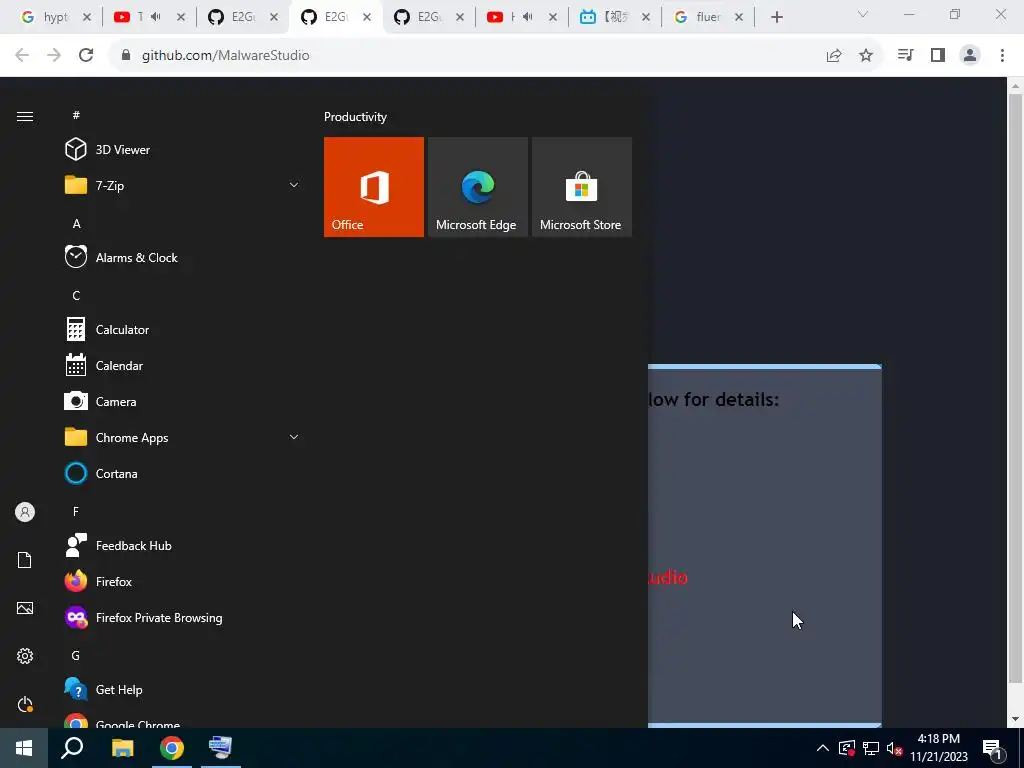Open 3D Viewer from the Start menu
1024x768 pixels.
click(x=183, y=150)
